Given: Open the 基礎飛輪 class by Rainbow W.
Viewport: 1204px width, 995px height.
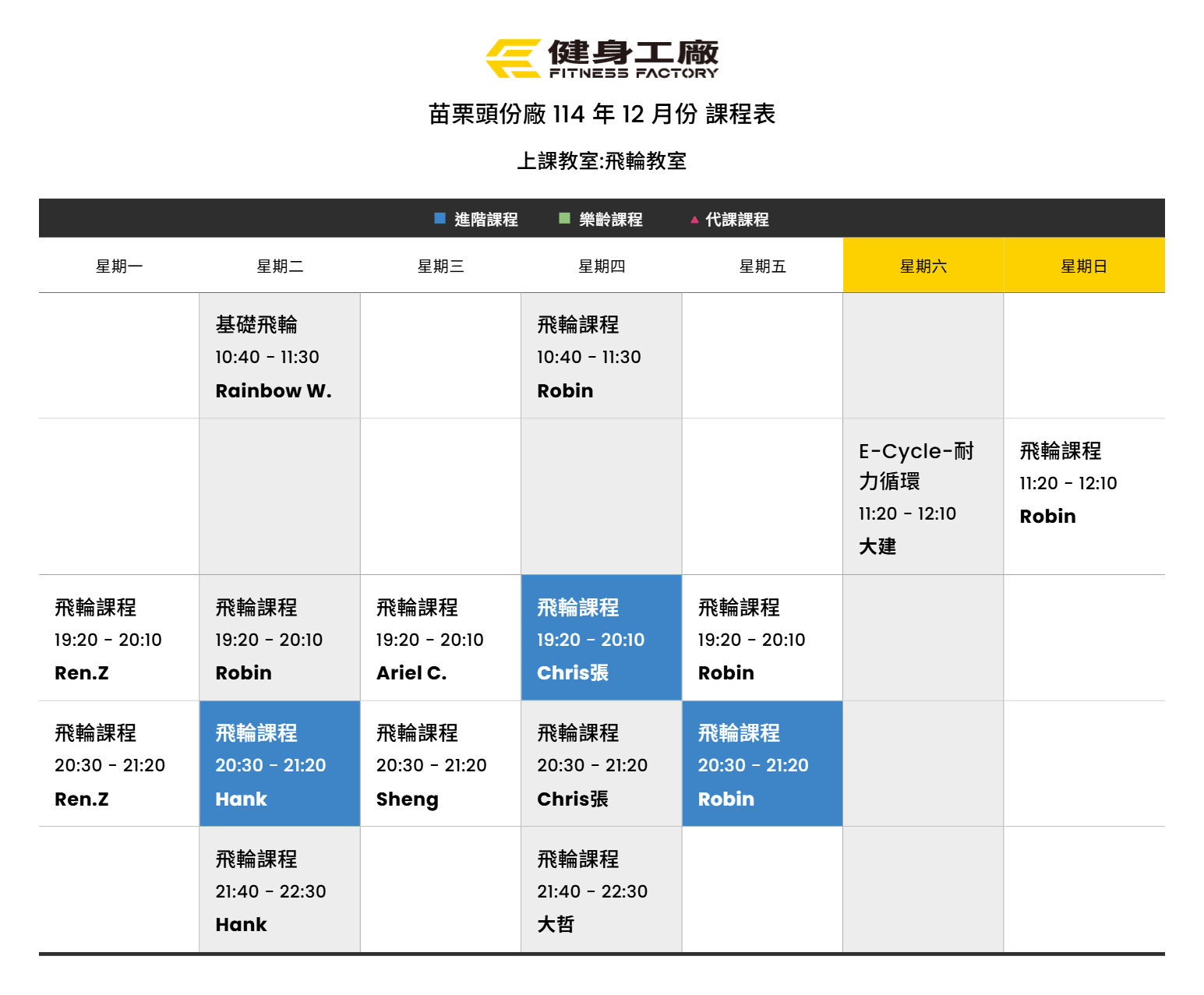Looking at the screenshot, I should pyautogui.click(x=279, y=357).
